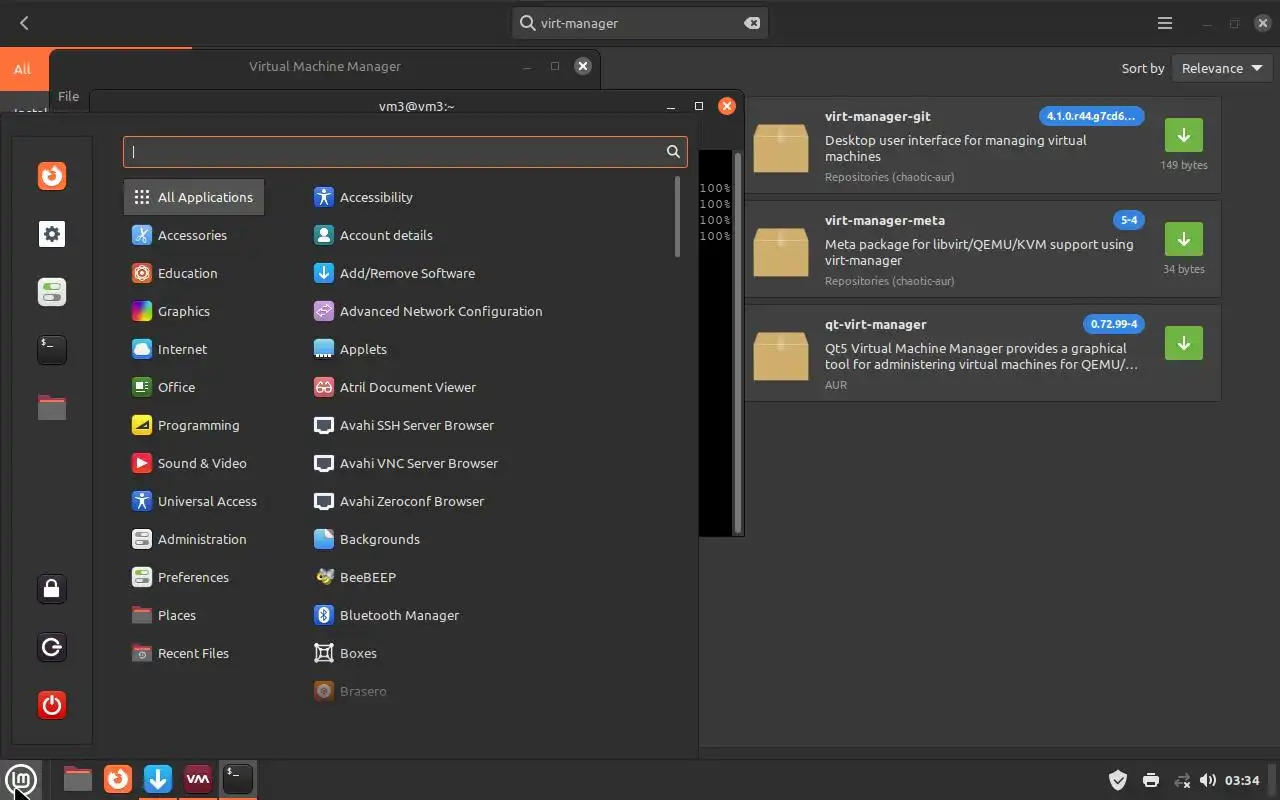Click the terminal window scrollbar
This screenshot has height=800, width=1280.
point(739,341)
